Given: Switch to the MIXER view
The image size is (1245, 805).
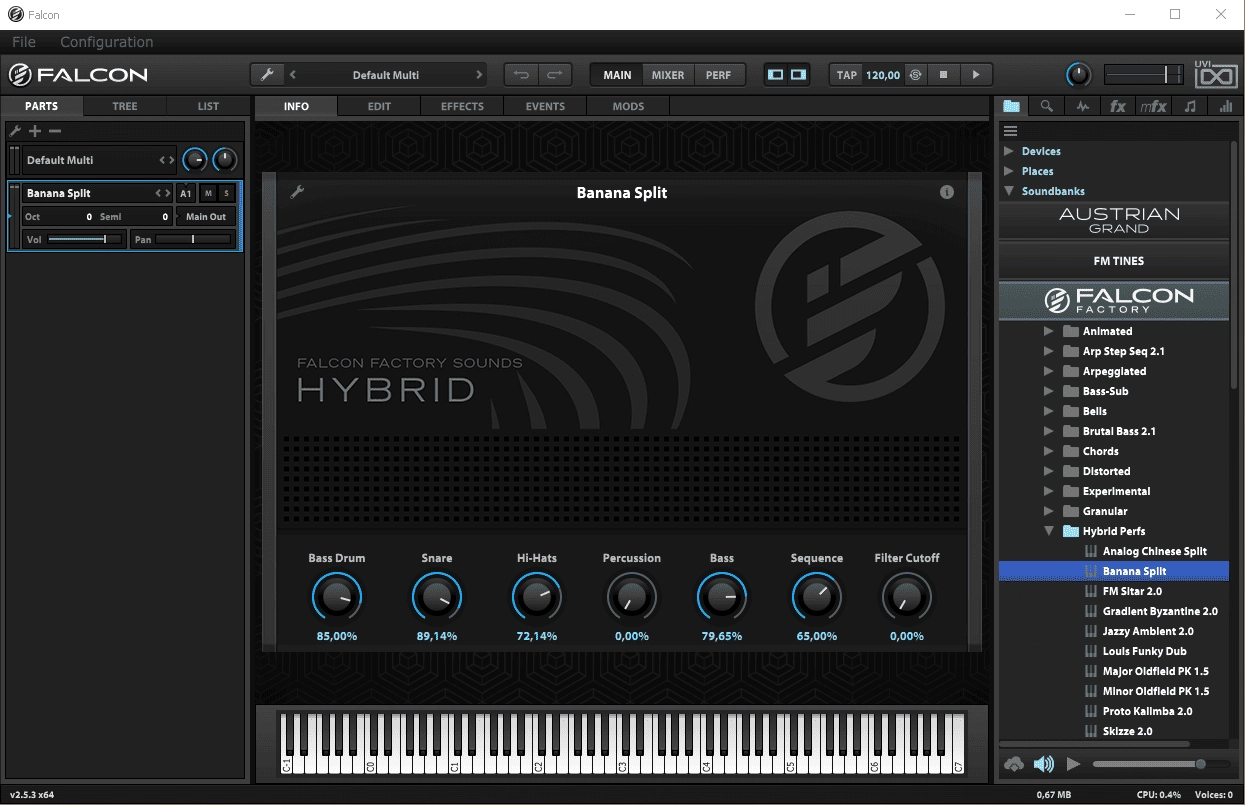Looking at the screenshot, I should pyautogui.click(x=668, y=75).
